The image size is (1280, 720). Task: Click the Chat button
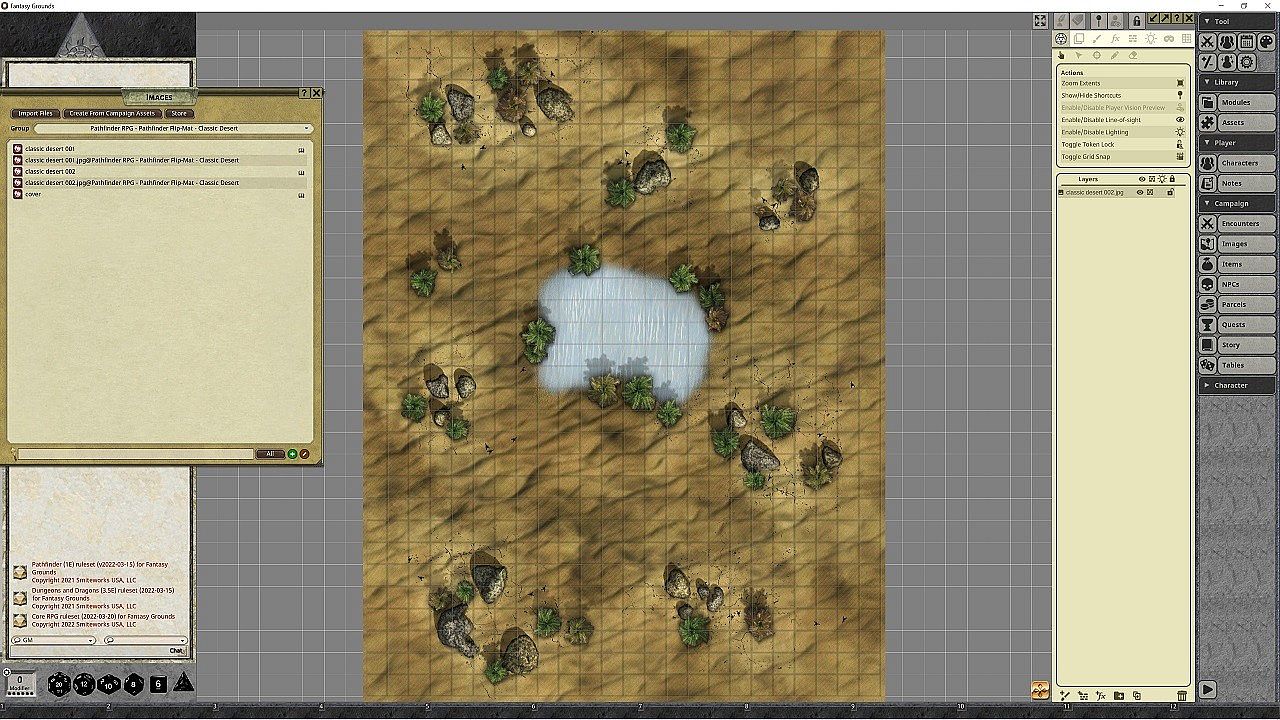(x=176, y=651)
